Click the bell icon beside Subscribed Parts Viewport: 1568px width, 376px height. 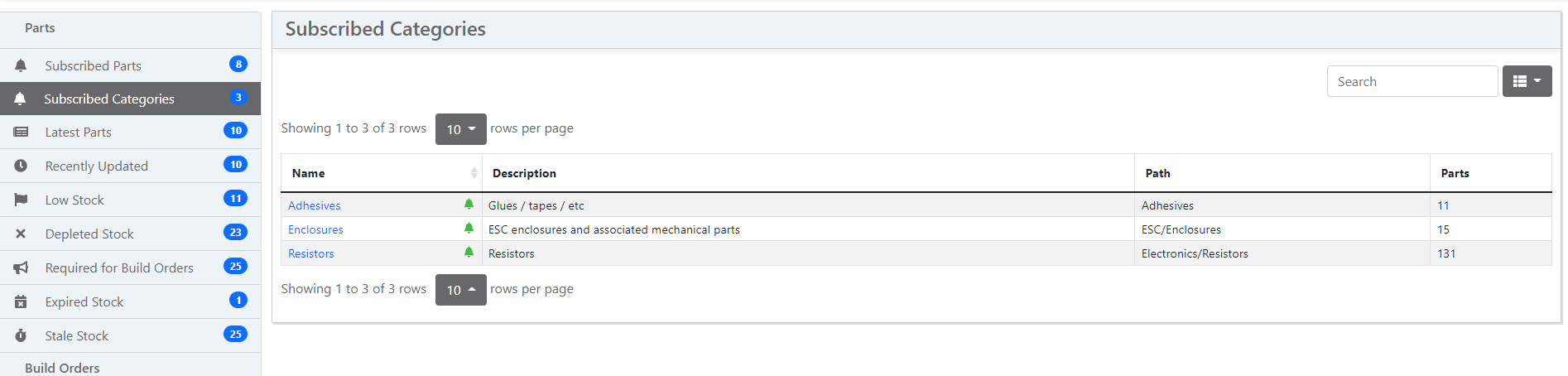pos(21,65)
